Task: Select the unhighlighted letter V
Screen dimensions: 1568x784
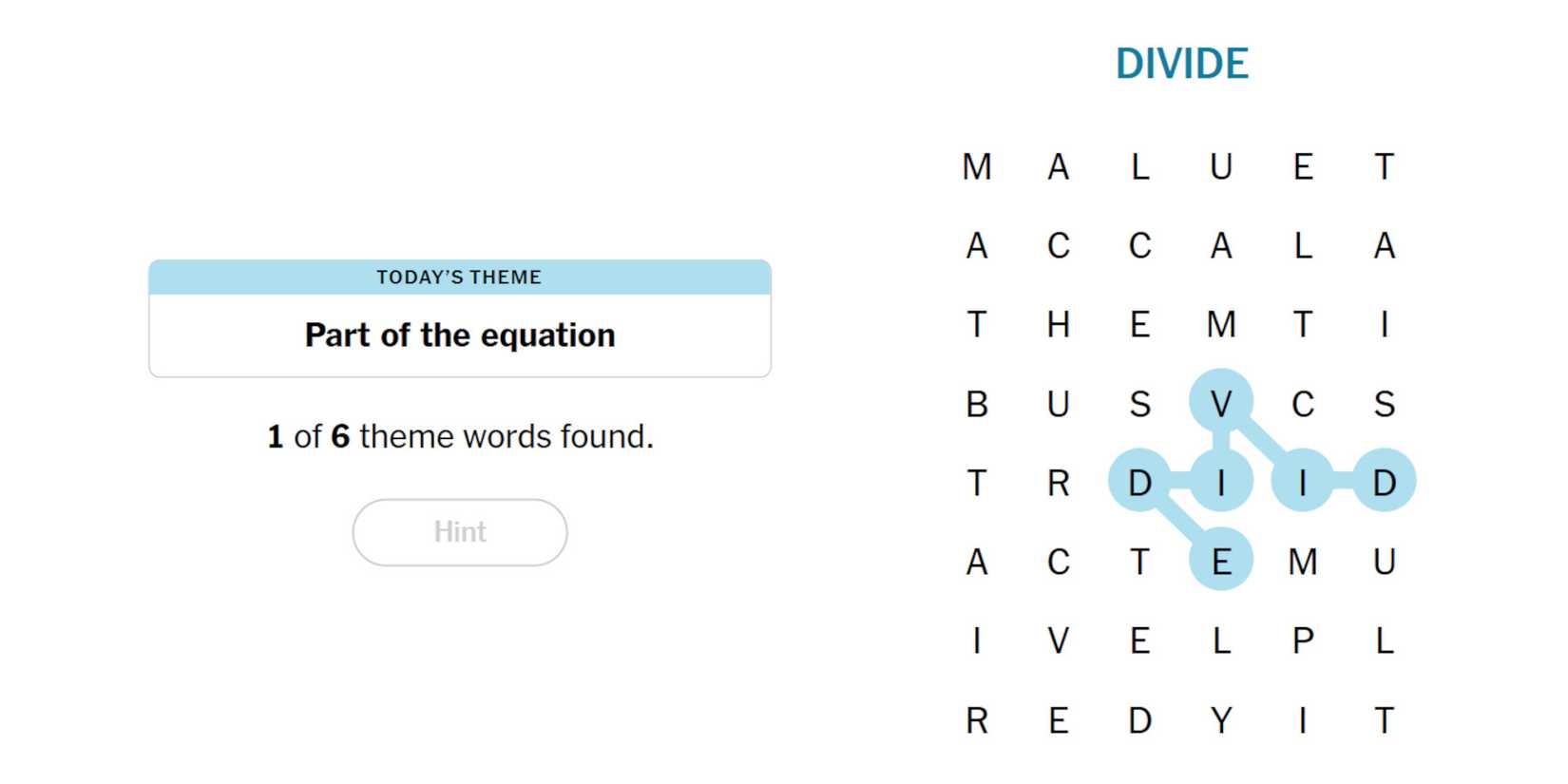Action: tap(1059, 641)
